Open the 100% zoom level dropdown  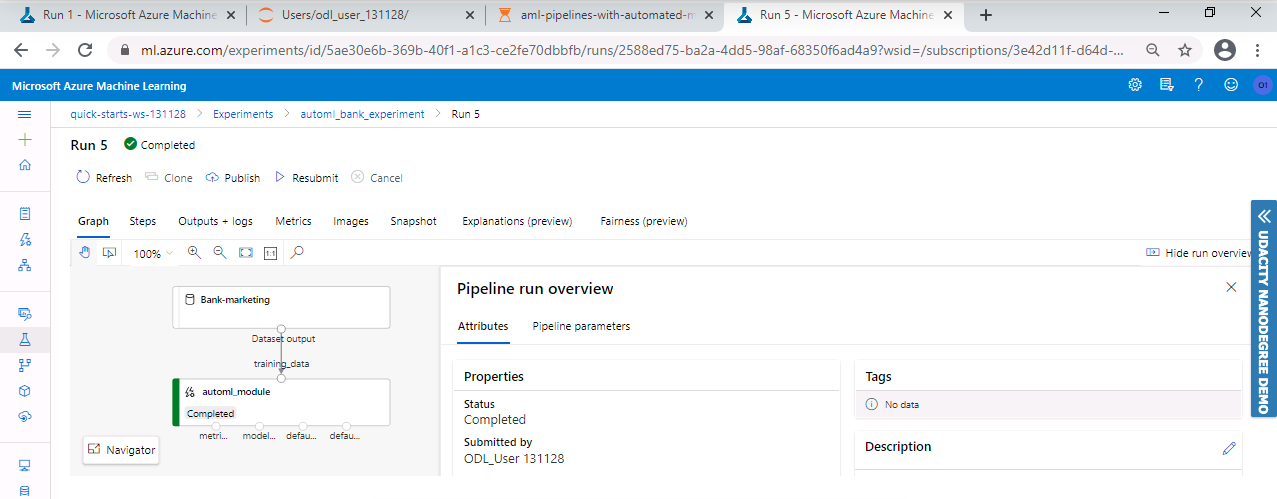[153, 254]
